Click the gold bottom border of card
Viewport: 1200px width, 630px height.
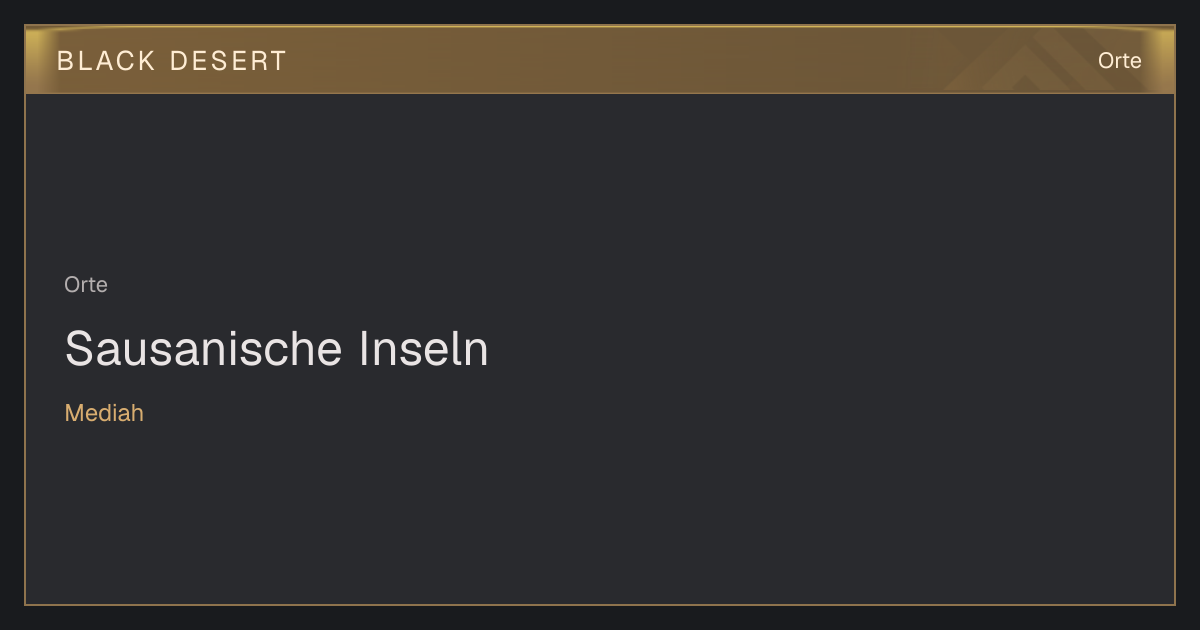[x=600, y=604]
